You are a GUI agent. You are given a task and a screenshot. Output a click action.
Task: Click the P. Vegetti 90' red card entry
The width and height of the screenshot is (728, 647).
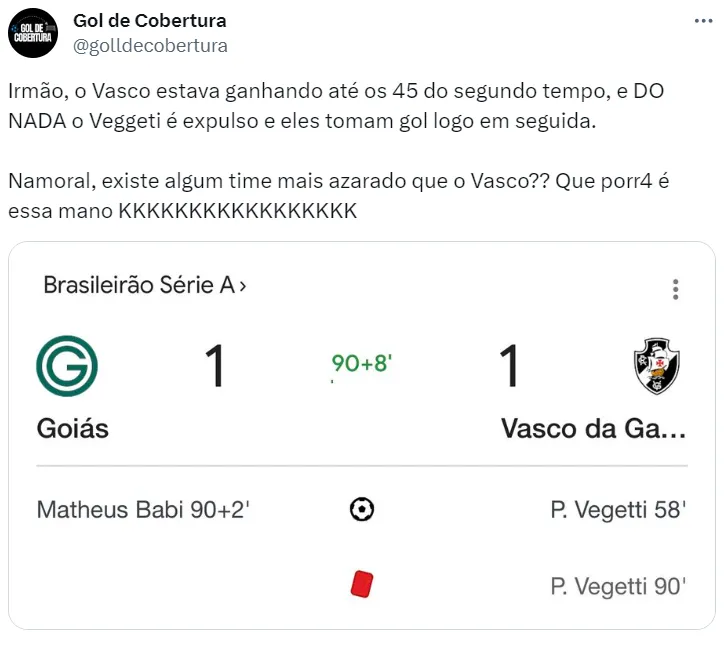tap(618, 586)
